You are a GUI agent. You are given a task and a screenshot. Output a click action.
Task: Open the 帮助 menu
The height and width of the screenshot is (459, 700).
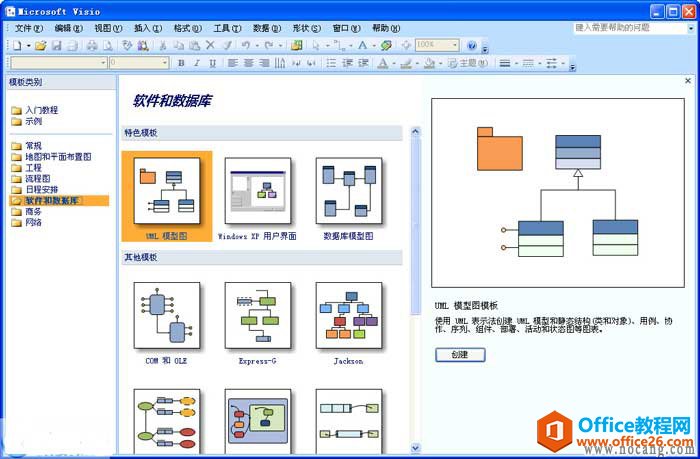click(x=386, y=28)
